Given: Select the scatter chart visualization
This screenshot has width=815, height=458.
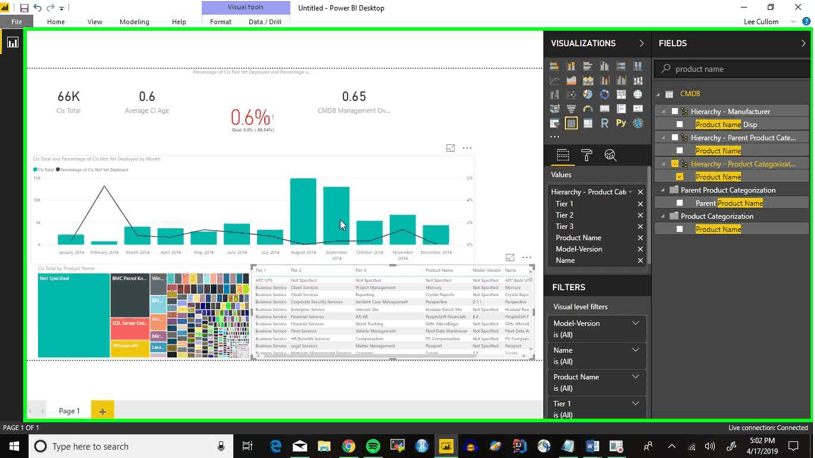Looking at the screenshot, I should (571, 95).
